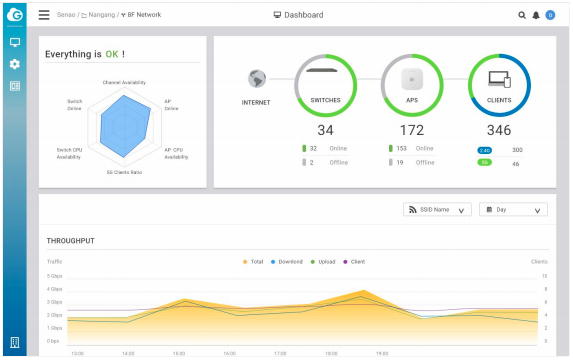Click the BF Network breadcrumb
This screenshot has height=360, width=573.
(141, 15)
